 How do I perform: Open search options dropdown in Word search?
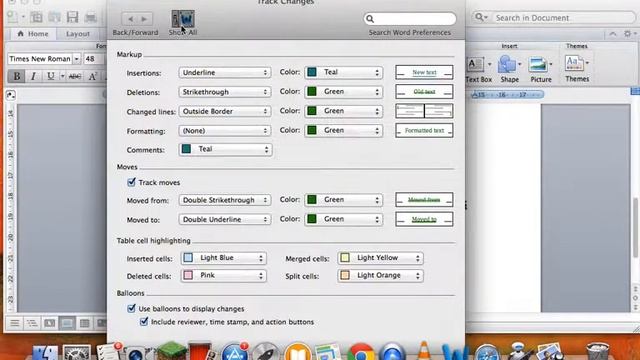click(x=481, y=18)
